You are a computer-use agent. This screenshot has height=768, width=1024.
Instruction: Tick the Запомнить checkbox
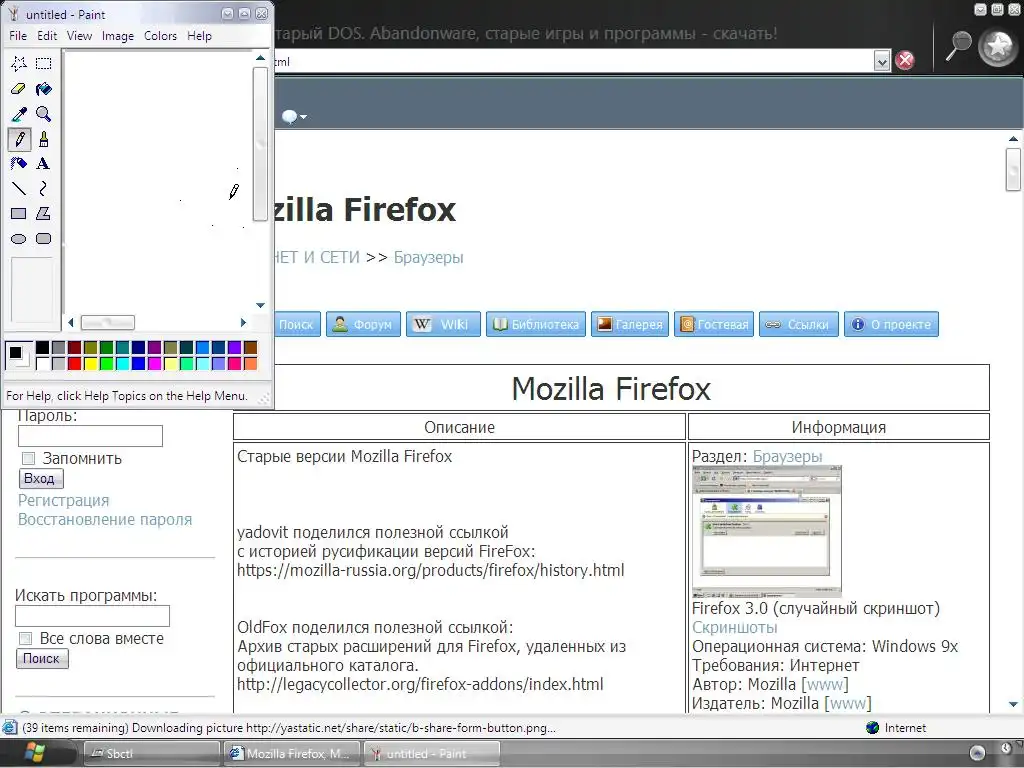click(28, 458)
